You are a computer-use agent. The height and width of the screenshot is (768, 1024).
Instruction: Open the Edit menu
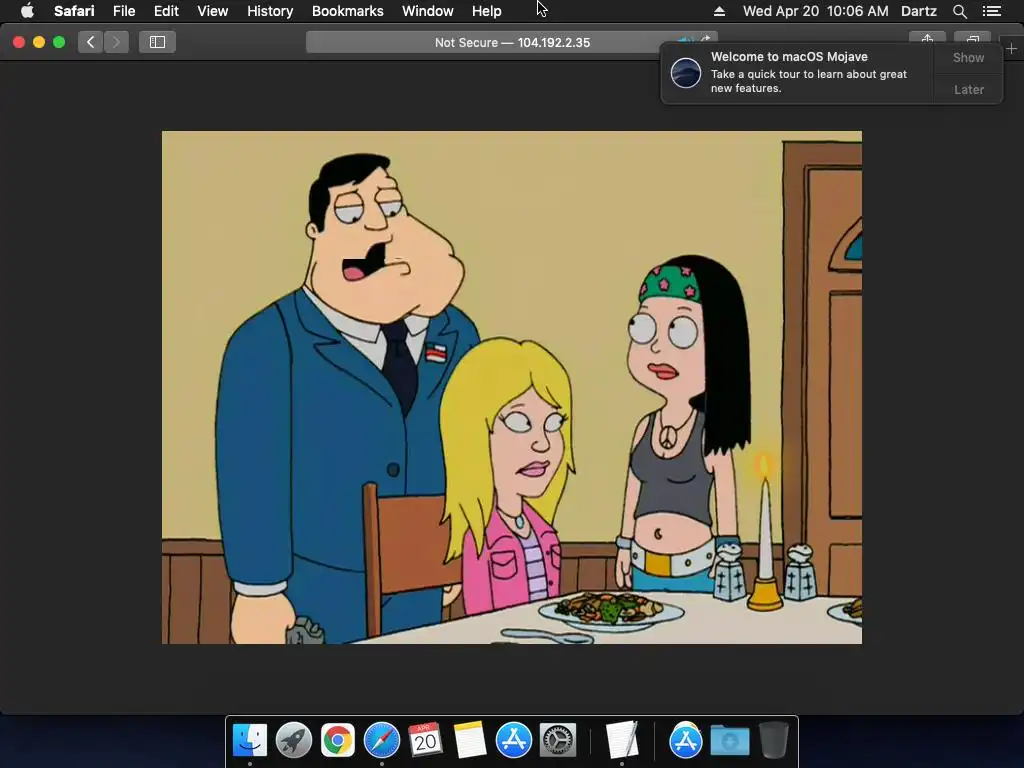click(166, 11)
